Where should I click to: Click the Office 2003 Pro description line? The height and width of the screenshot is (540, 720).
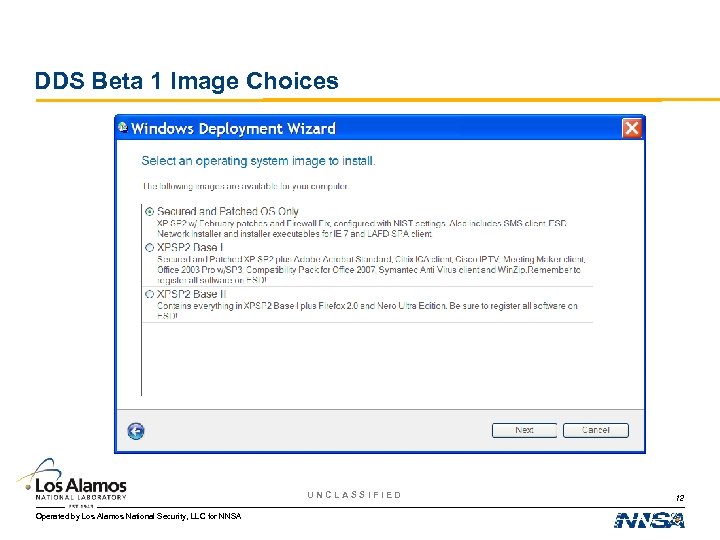(369, 270)
